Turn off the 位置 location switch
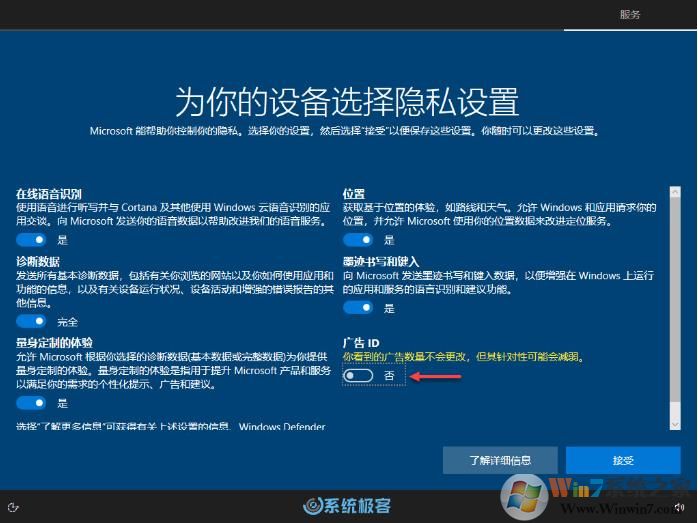Screen dimensions: 698x523 (x=358, y=240)
